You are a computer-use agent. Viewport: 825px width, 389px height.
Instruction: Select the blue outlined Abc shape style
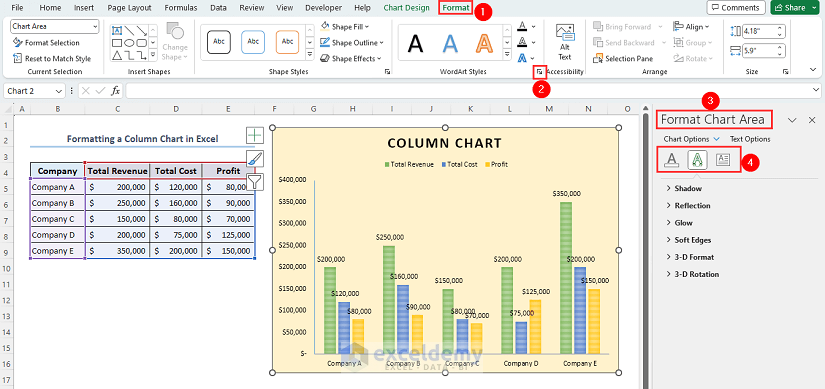[253, 42]
